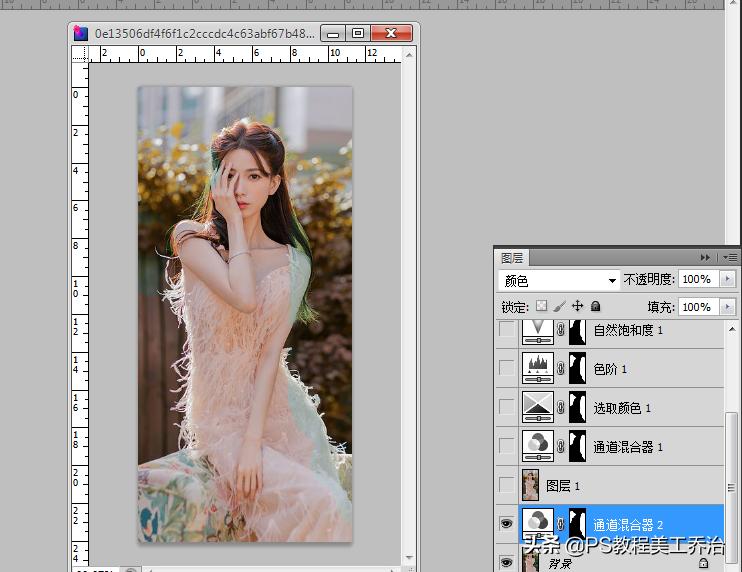Open the layers panel options menu
Screen dimensions: 742x572
[x=731, y=257]
